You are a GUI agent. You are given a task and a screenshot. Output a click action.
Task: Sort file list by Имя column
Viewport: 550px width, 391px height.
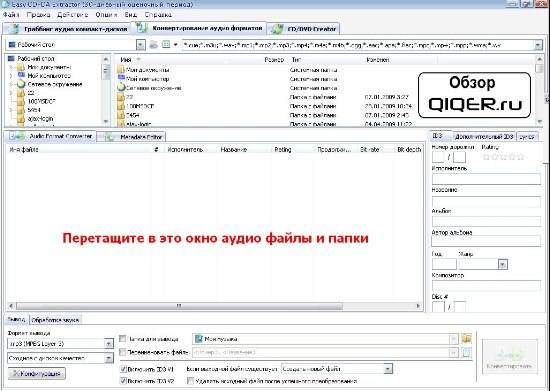point(126,60)
